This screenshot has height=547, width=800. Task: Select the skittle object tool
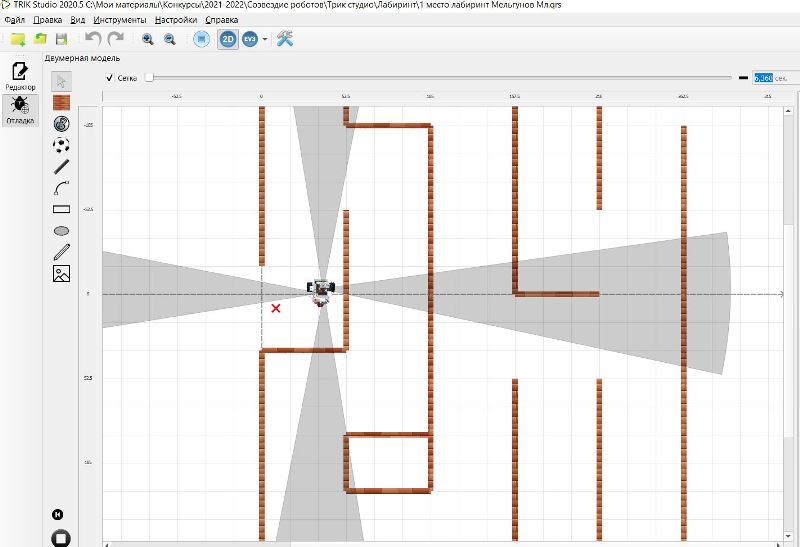(x=61, y=123)
